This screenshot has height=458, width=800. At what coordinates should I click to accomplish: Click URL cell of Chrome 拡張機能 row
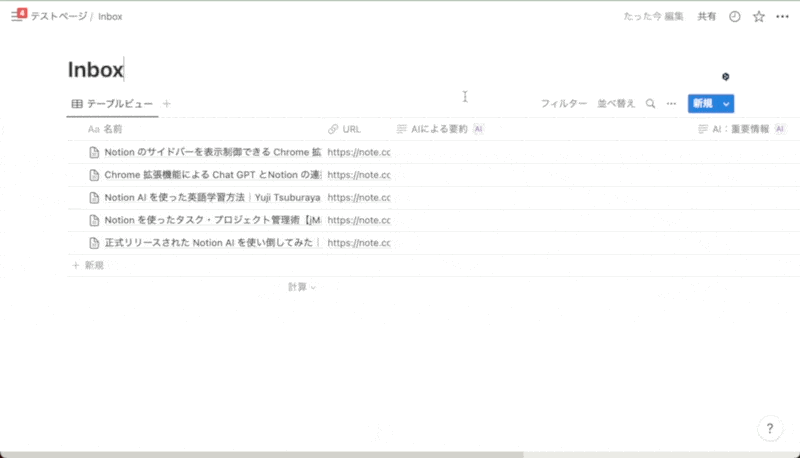tap(359, 175)
